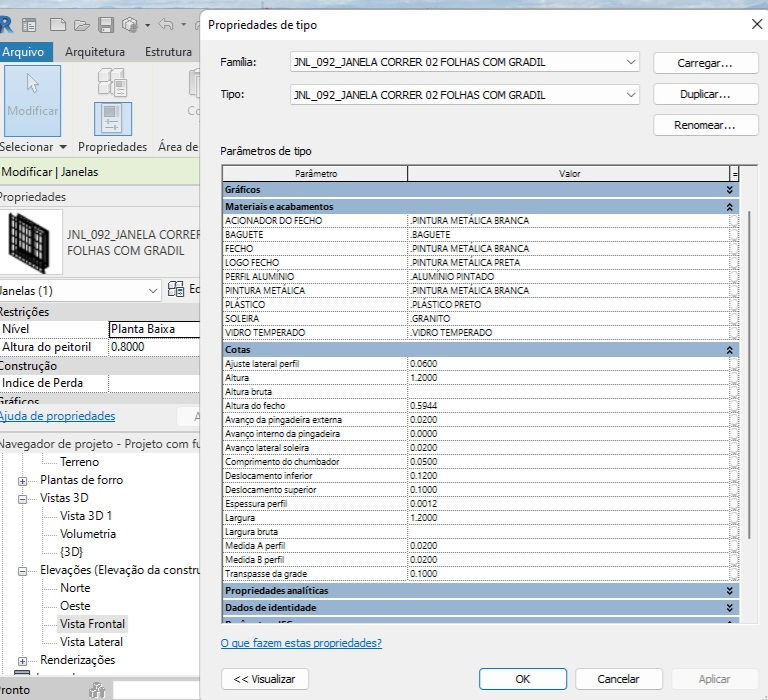Image resolution: width=768 pixels, height=700 pixels.
Task: Edit the Largura value 1.2000
Action: pyautogui.click(x=569, y=518)
